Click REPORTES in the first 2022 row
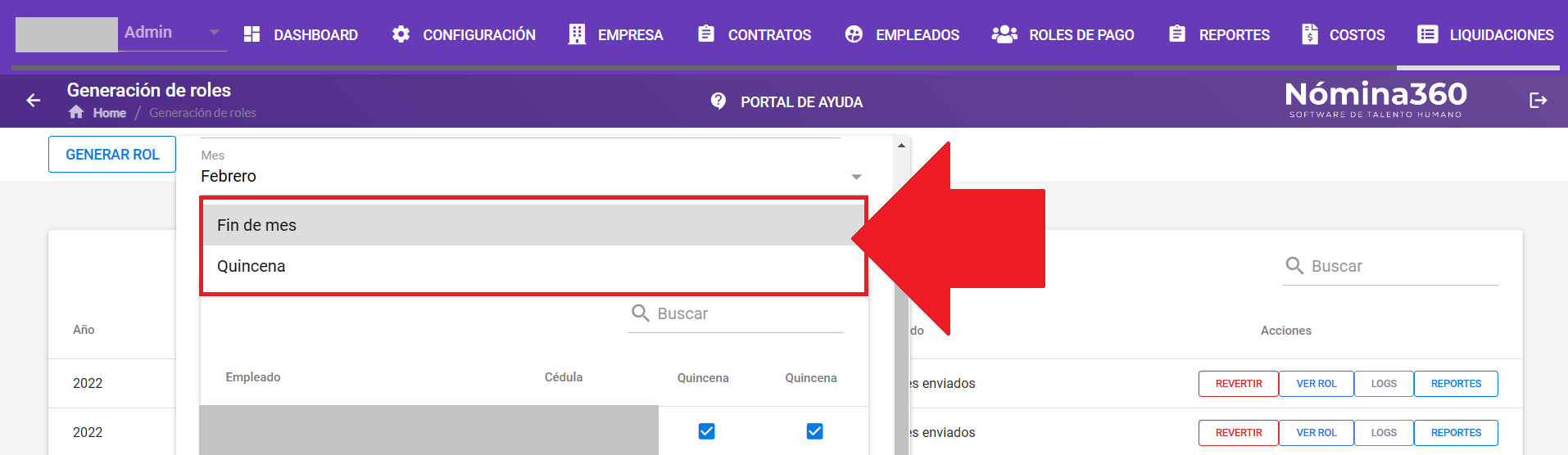 1456,384
